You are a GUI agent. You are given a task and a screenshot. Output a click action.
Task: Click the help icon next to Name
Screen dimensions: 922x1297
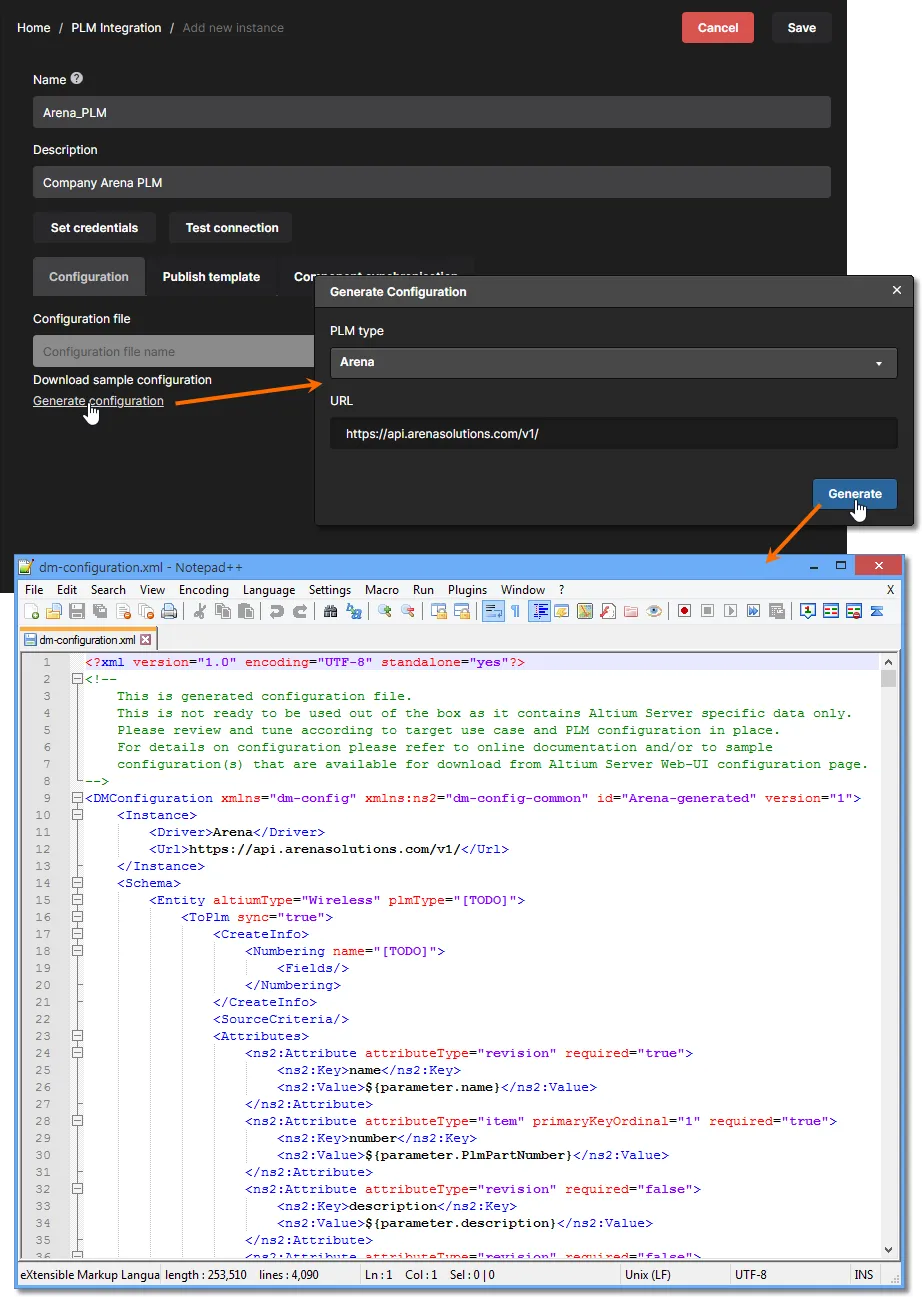[77, 79]
